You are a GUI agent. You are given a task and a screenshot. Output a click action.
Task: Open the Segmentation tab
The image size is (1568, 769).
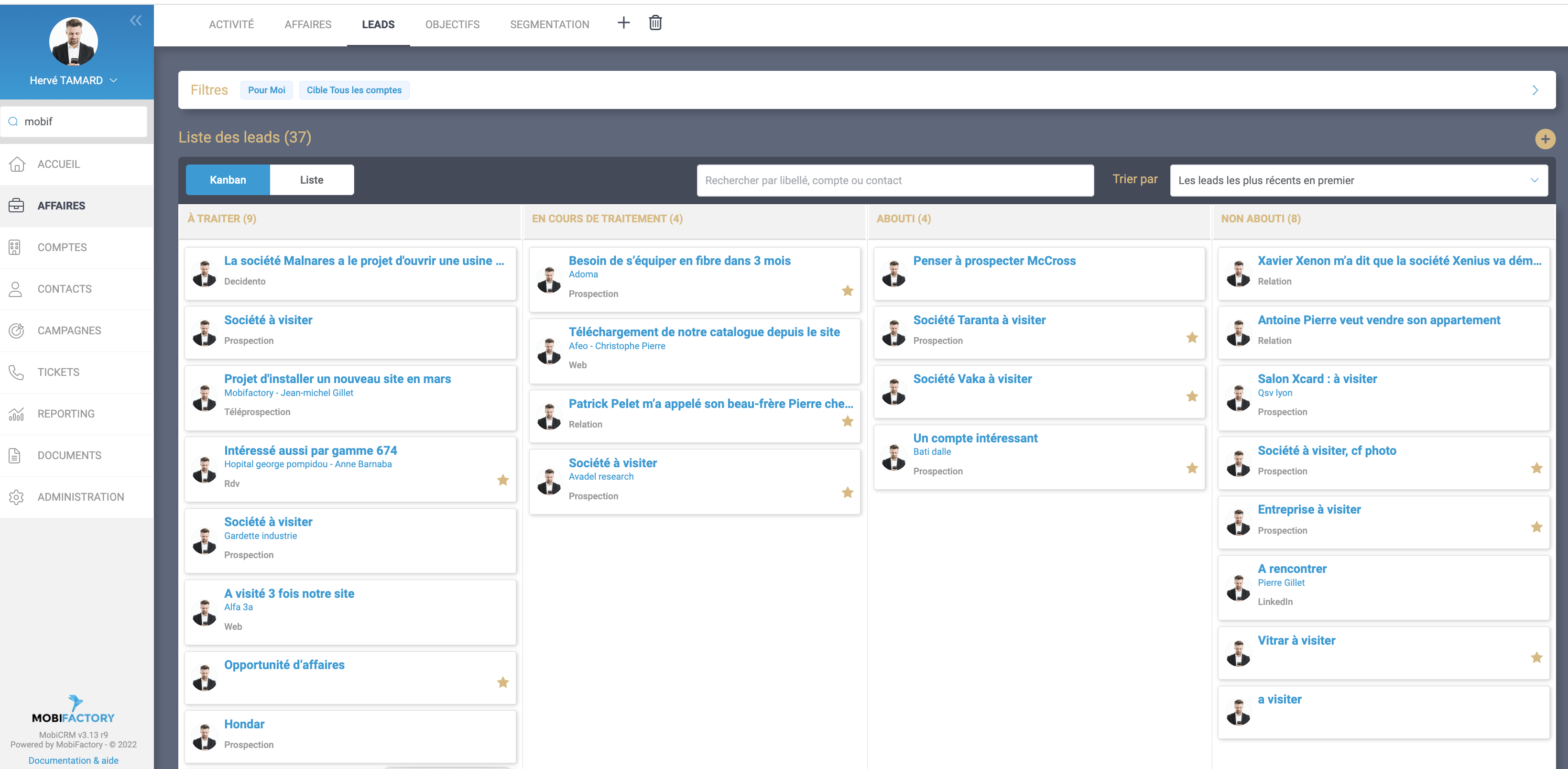tap(549, 24)
